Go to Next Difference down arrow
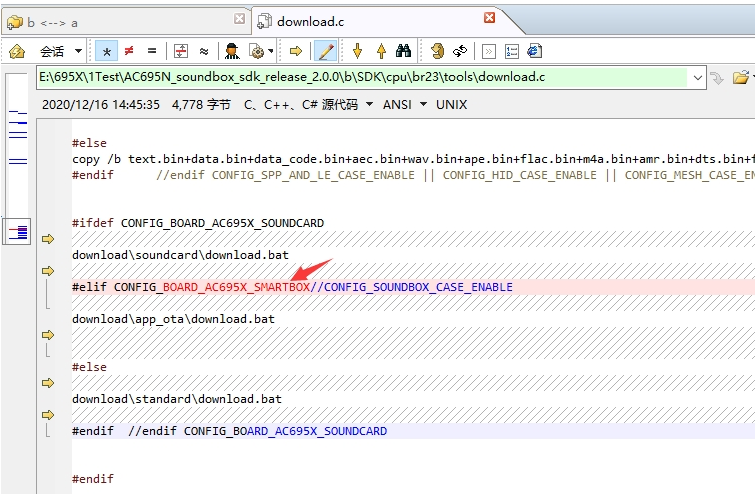The height and width of the screenshot is (502, 755). coord(357,51)
